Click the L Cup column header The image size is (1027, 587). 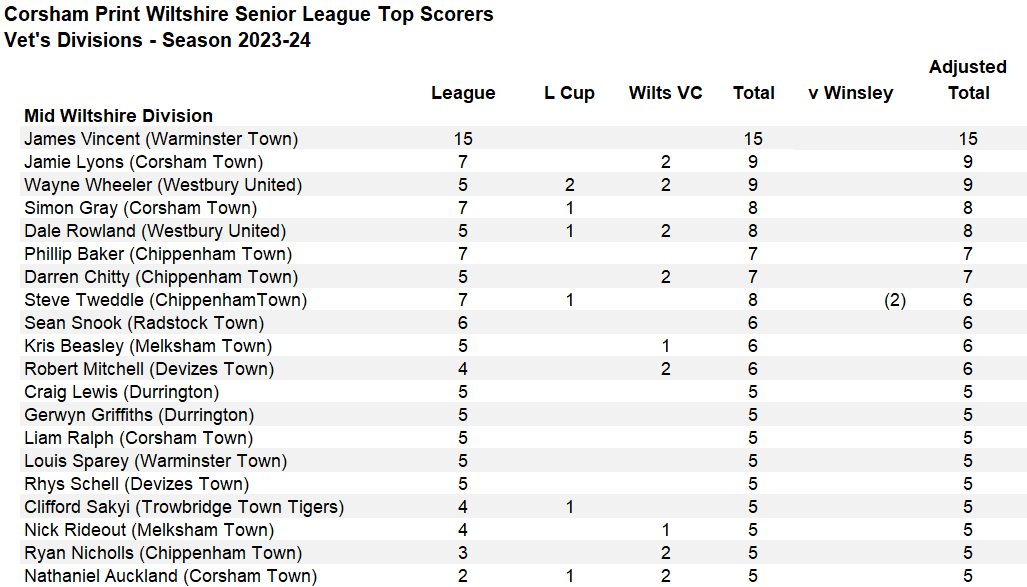(x=569, y=93)
